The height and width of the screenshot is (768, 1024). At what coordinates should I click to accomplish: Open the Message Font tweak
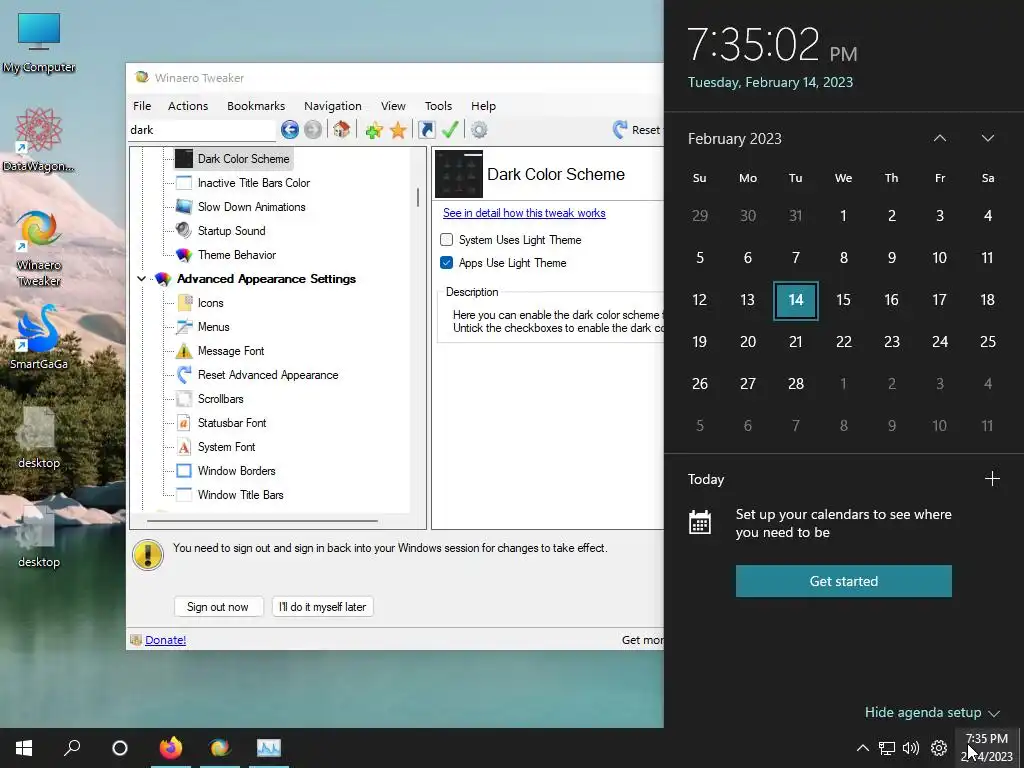[221, 351]
